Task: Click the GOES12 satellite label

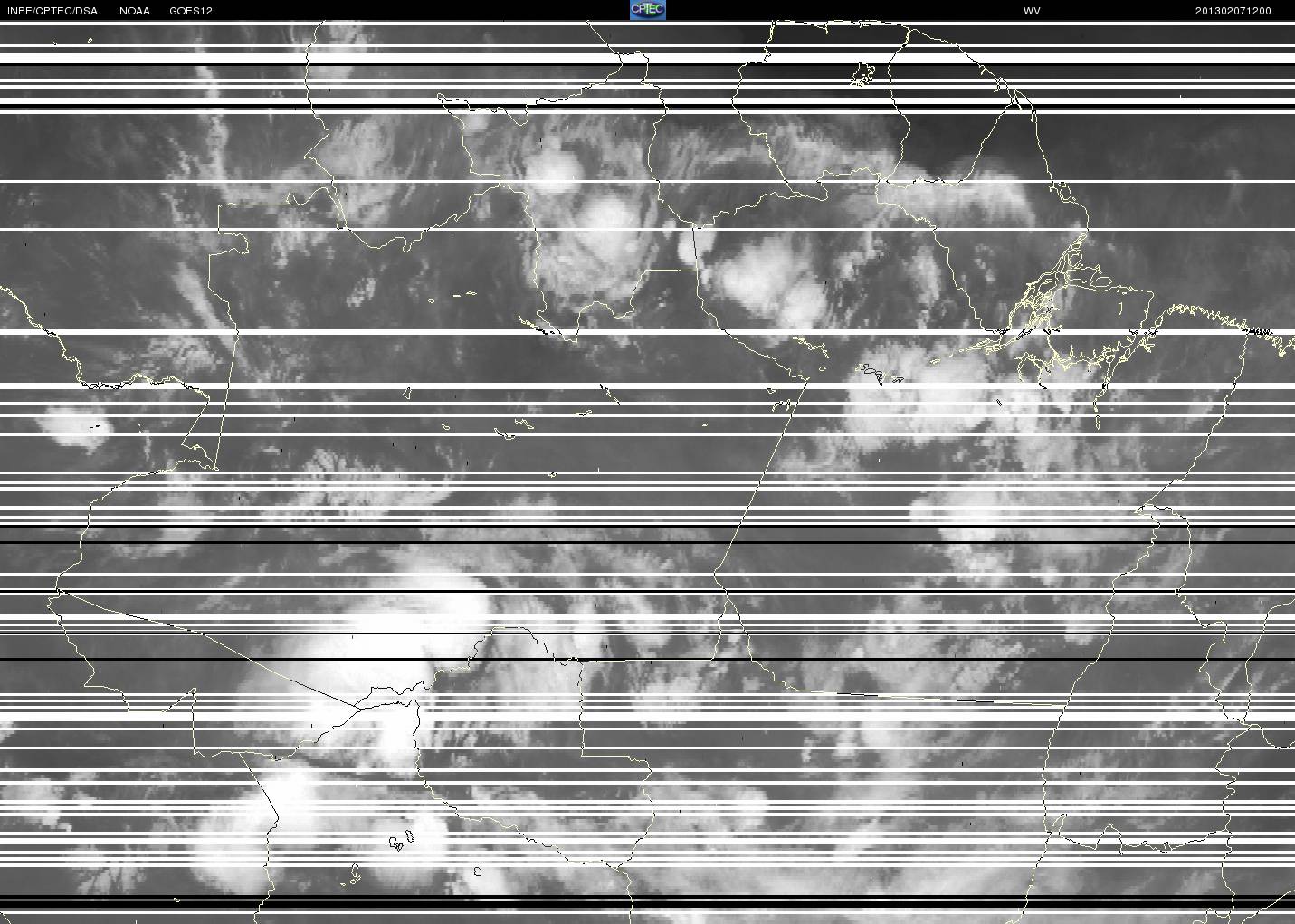Action: click(191, 11)
